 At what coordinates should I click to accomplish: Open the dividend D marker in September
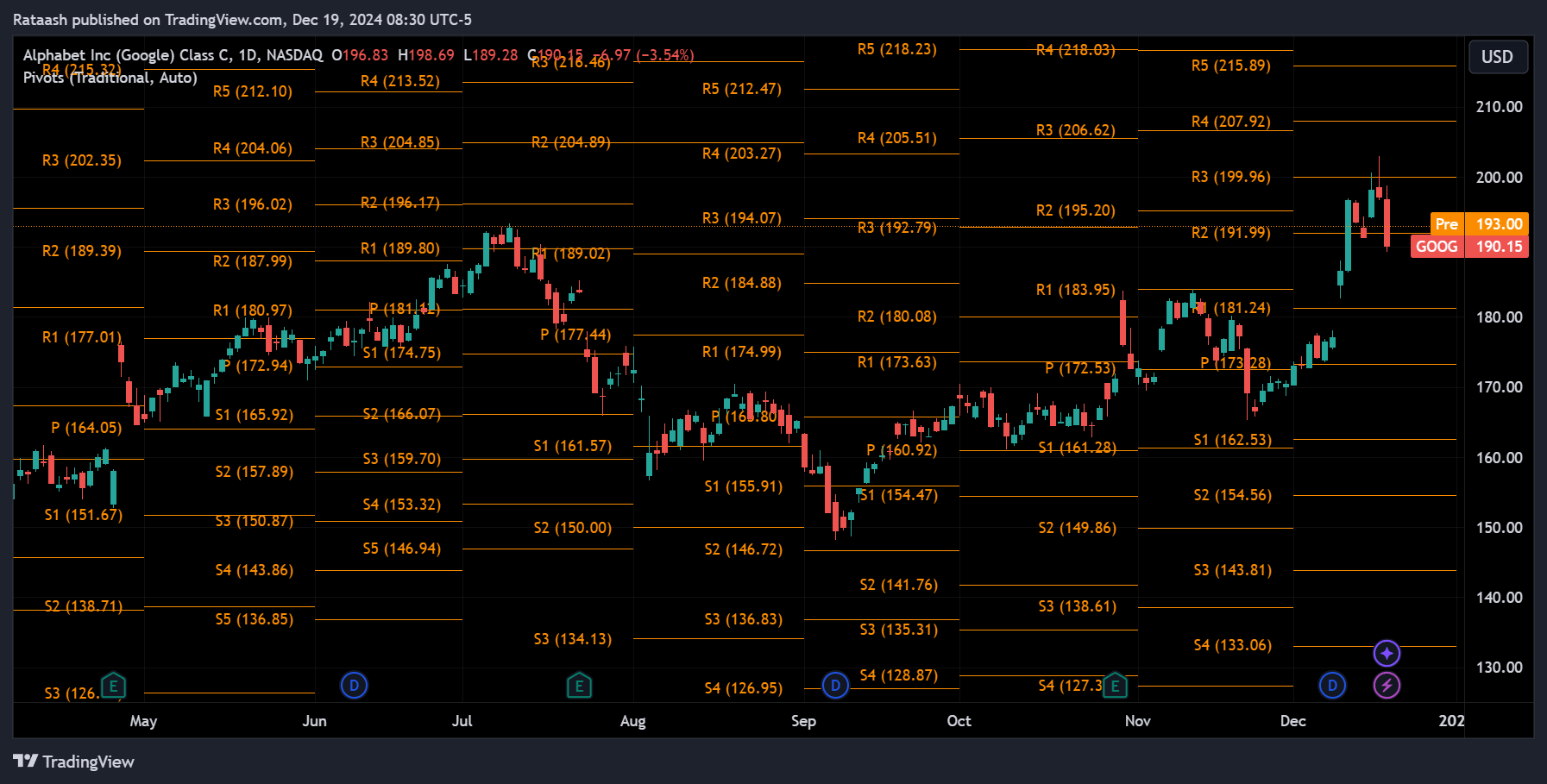pos(834,686)
